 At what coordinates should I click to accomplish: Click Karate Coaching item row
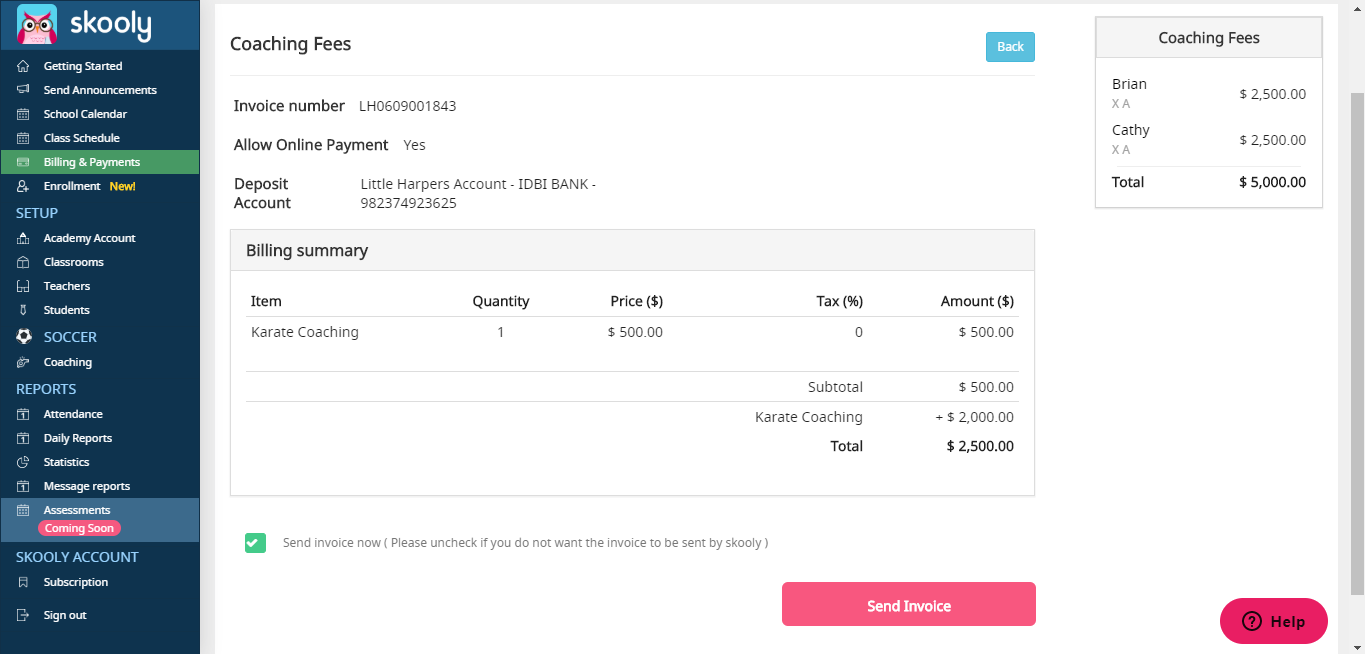[632, 332]
